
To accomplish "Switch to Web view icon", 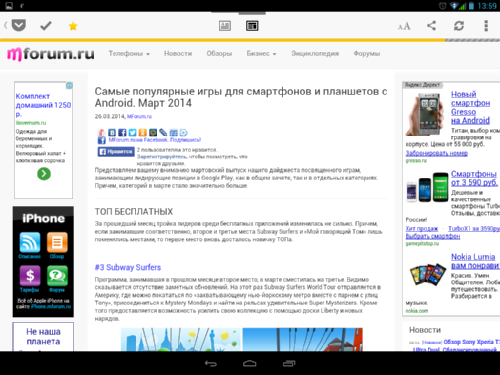I will tap(252, 26).
